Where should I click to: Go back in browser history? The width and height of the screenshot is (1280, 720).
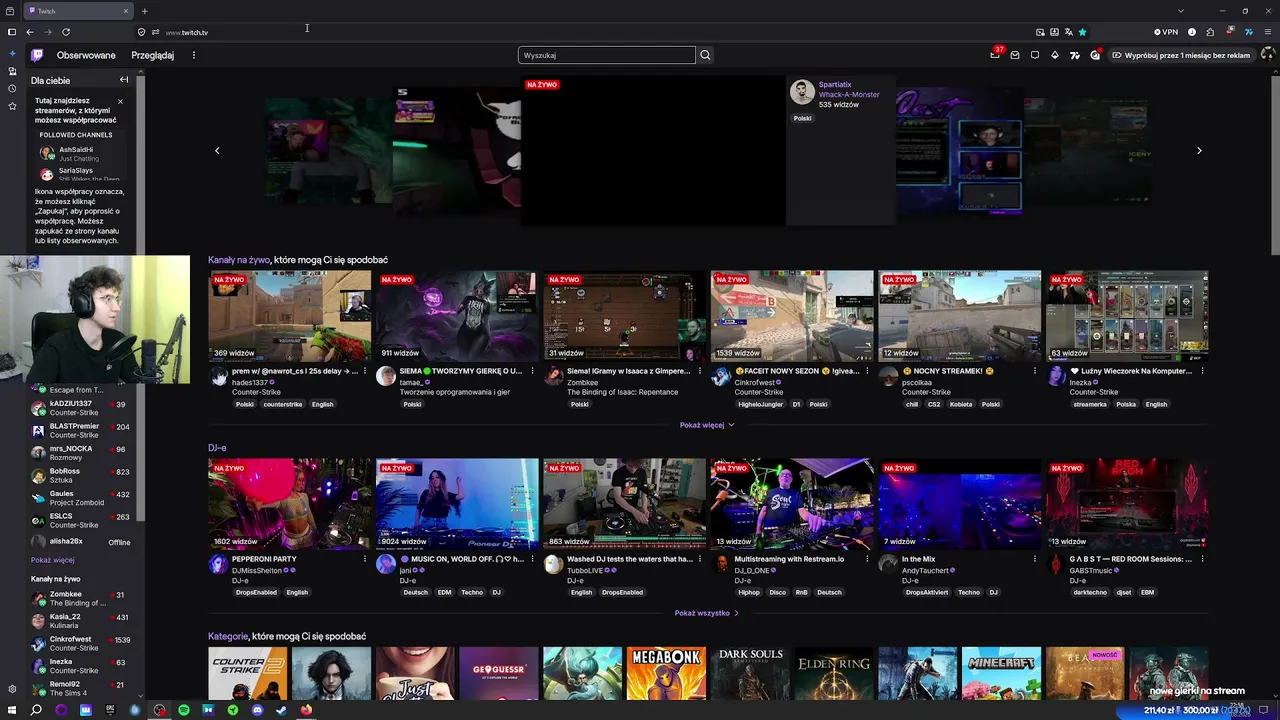[x=30, y=32]
